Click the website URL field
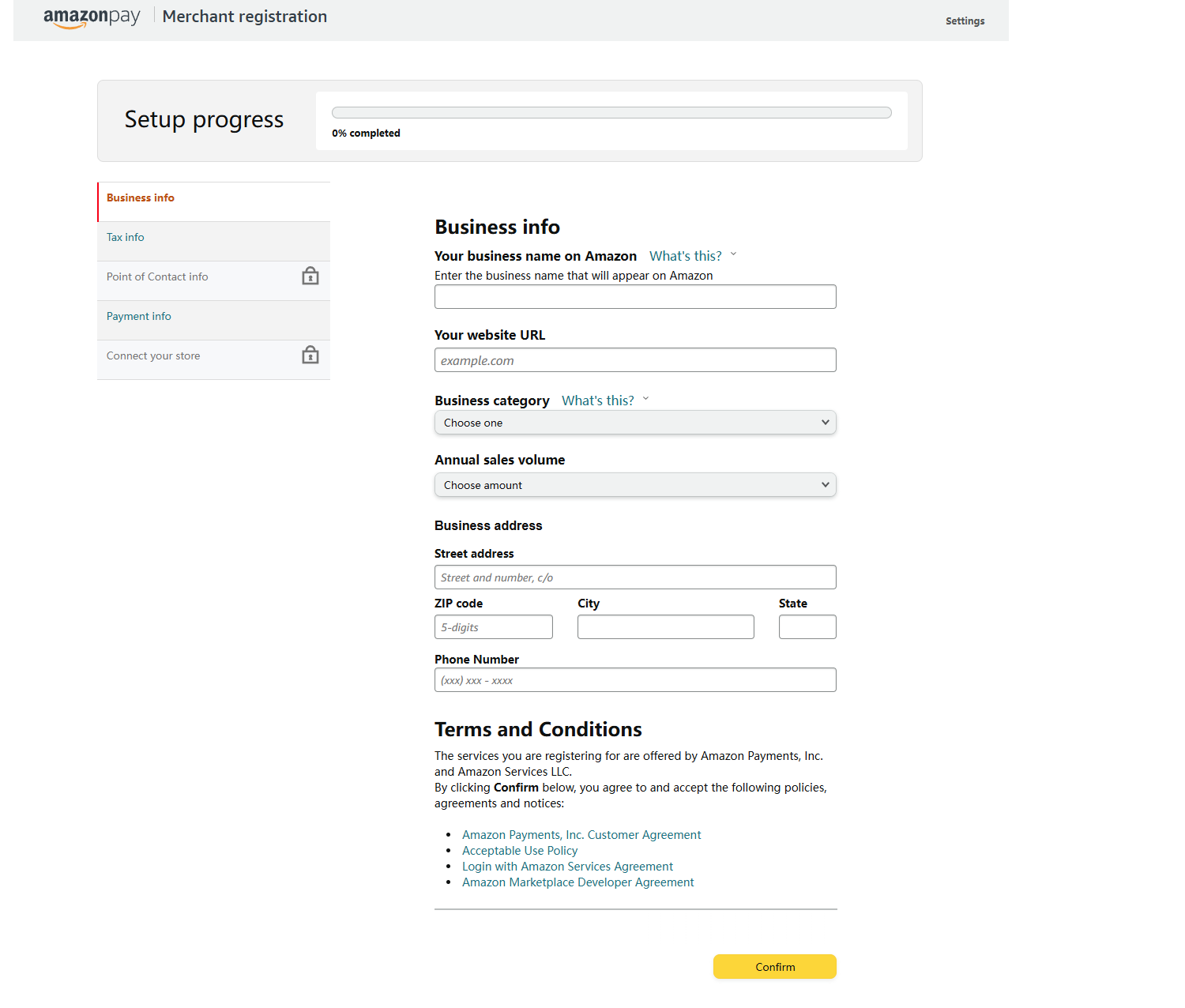The height and width of the screenshot is (1008, 1185). 635,360
